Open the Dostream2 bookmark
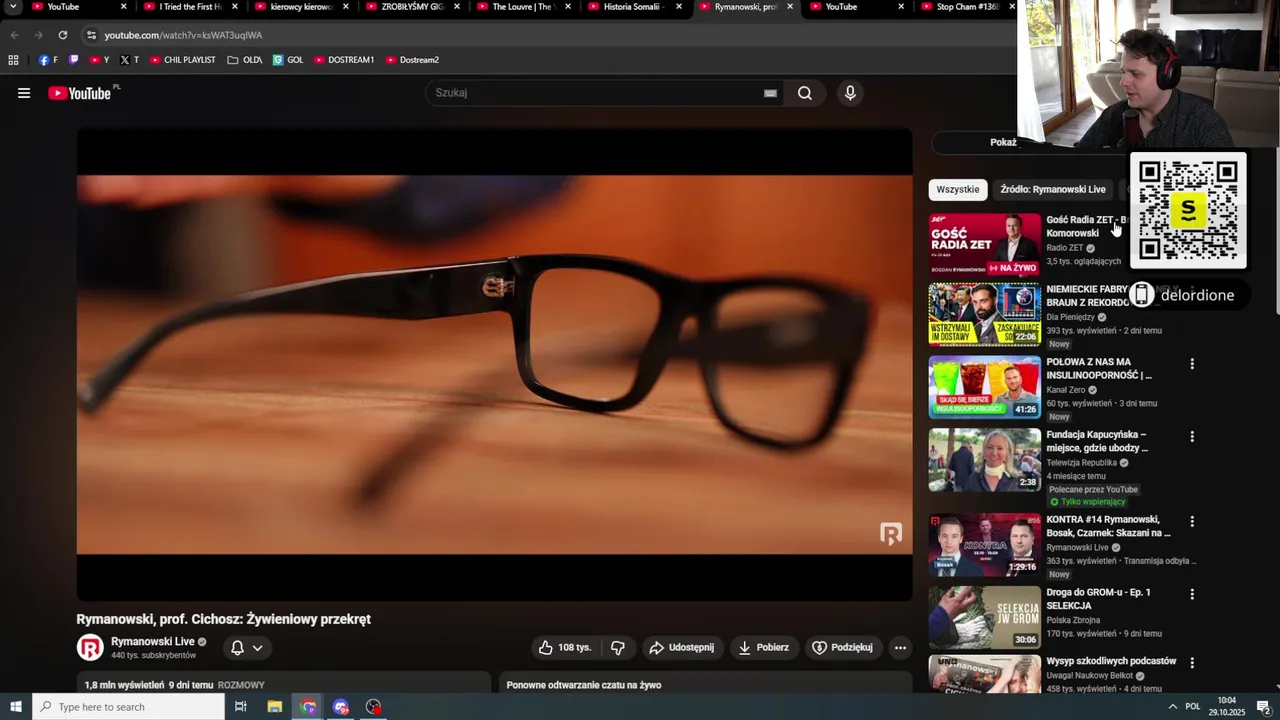Screen dimensions: 1280x720 click(412, 60)
